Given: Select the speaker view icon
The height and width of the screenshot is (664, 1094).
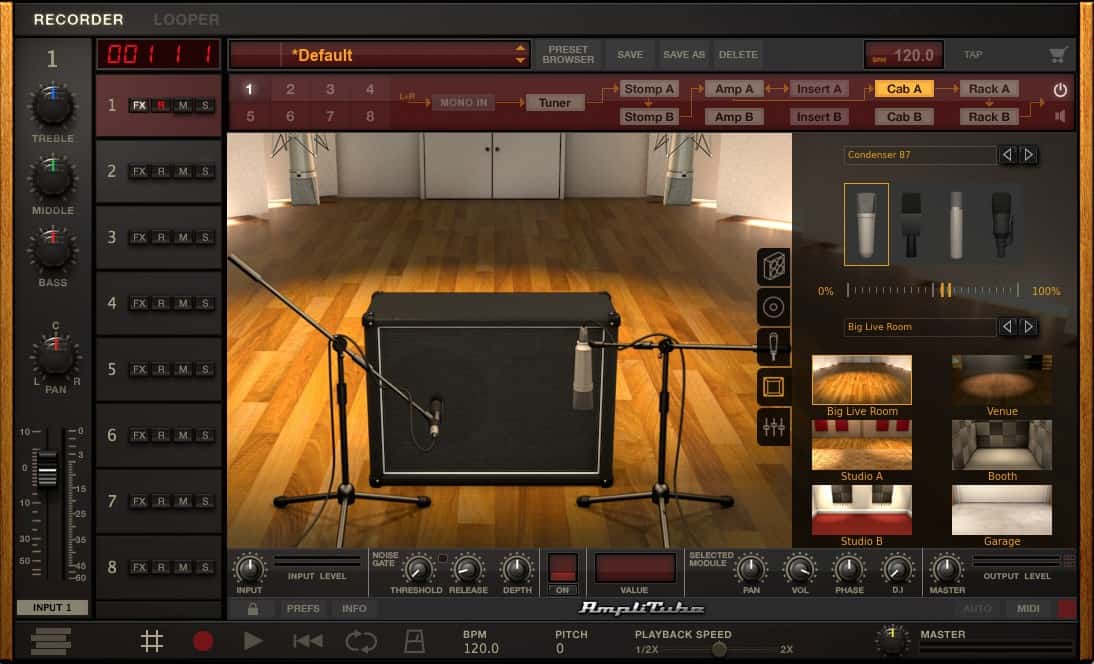Looking at the screenshot, I should 773,307.
